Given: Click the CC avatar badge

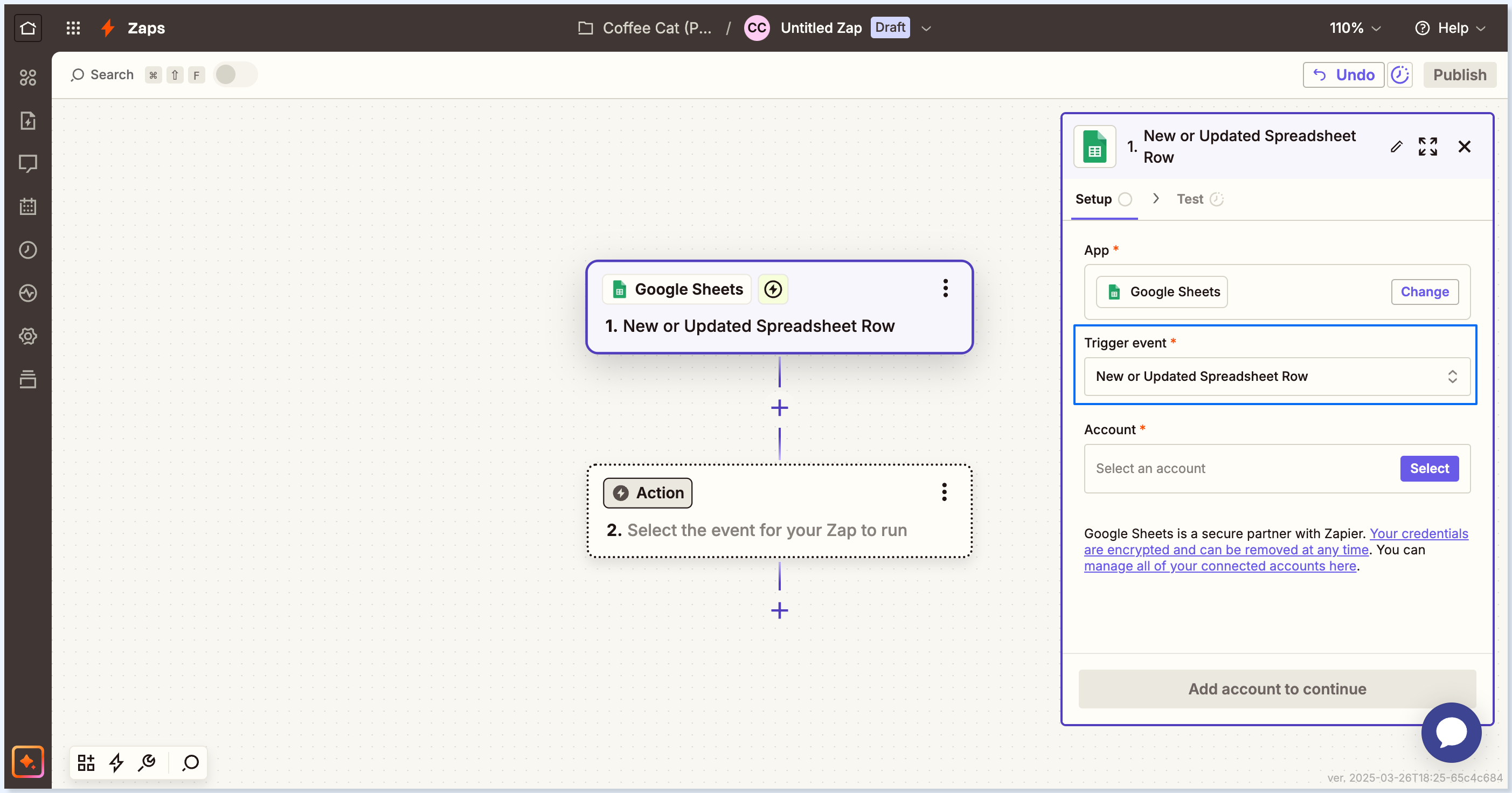Looking at the screenshot, I should (x=757, y=27).
